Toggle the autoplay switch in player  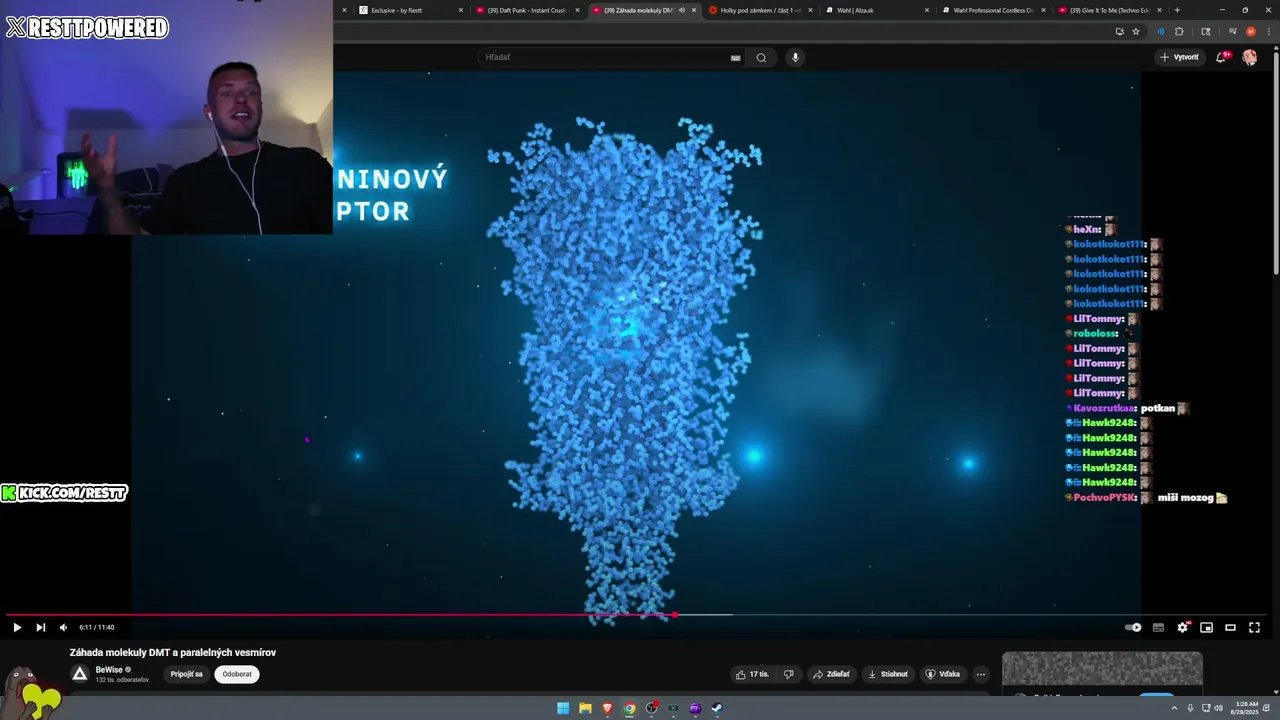click(1133, 627)
